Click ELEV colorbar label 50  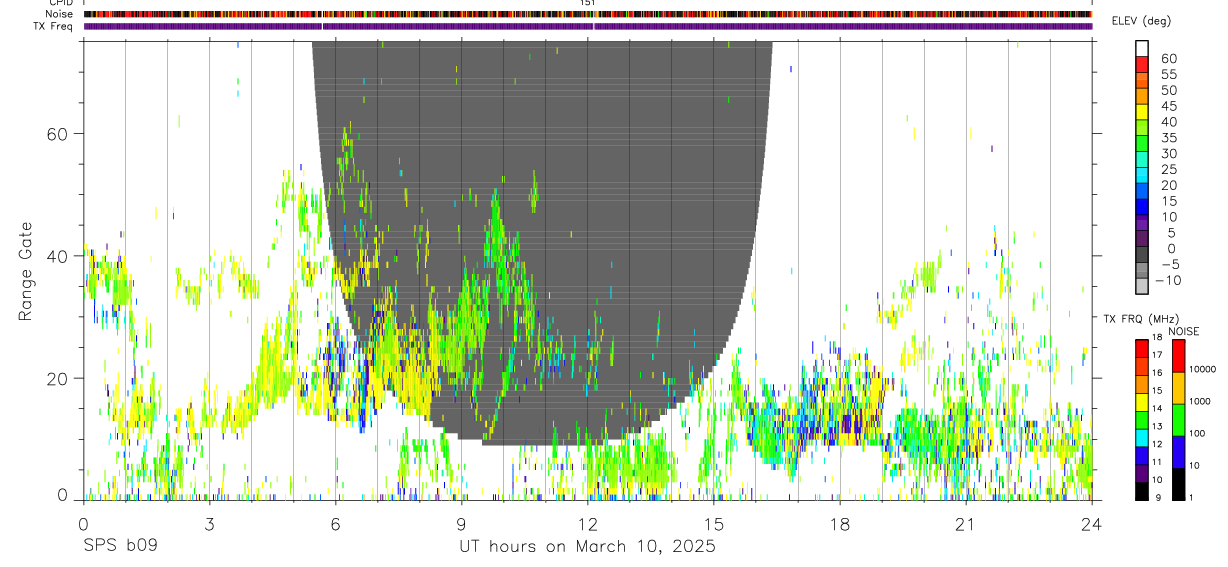tap(1167, 91)
